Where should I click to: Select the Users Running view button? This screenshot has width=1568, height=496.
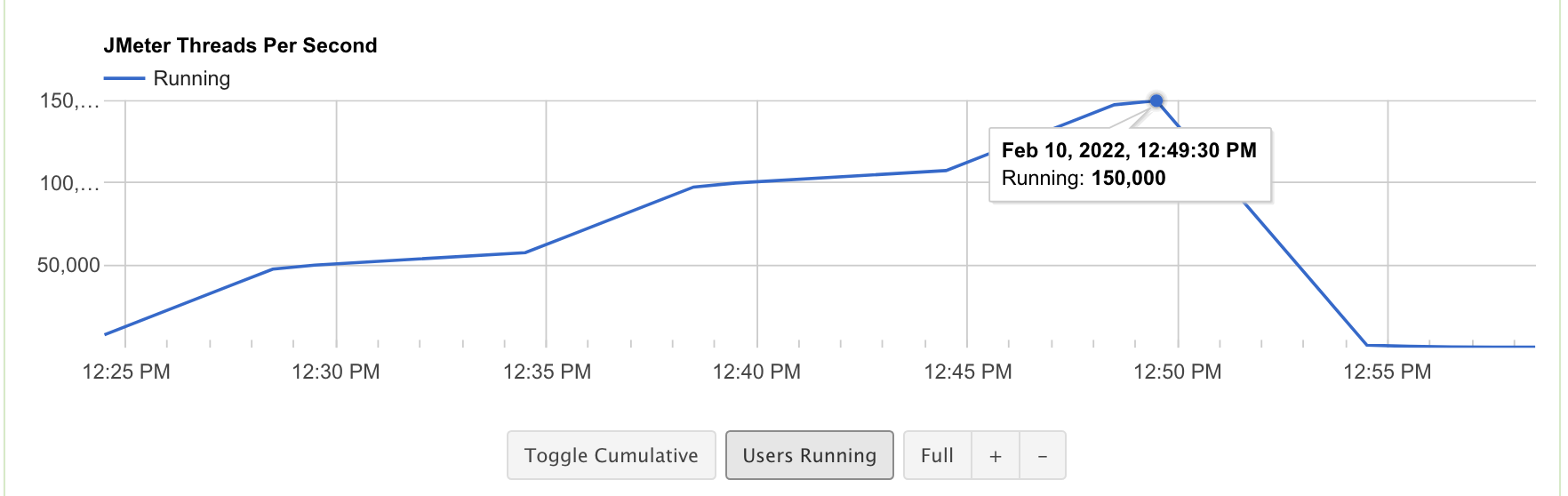pyautogui.click(x=809, y=455)
